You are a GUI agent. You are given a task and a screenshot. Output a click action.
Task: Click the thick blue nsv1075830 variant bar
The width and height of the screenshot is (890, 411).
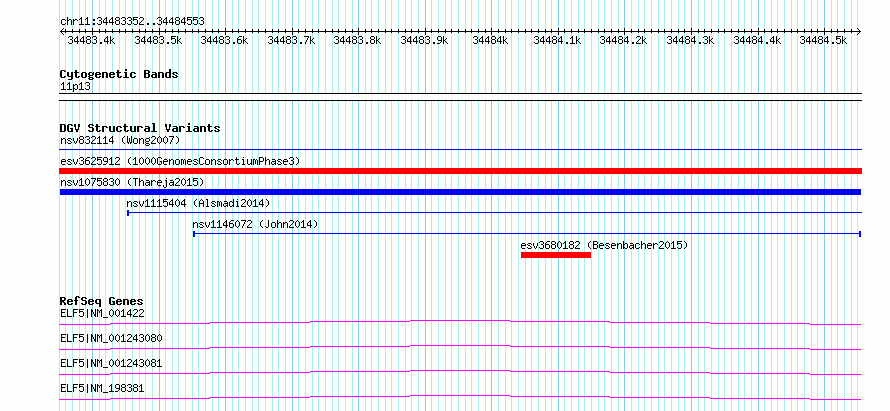(460, 192)
